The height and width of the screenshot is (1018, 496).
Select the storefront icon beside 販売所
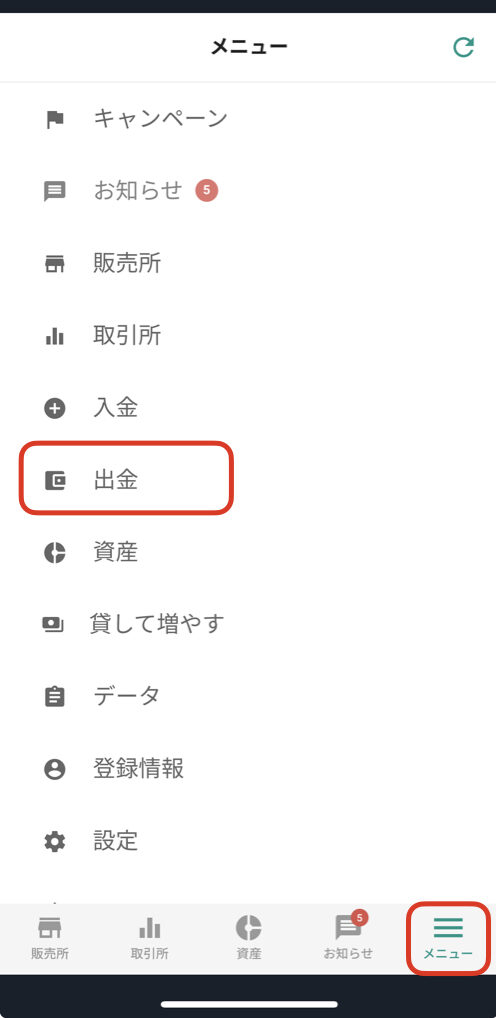pyautogui.click(x=55, y=264)
